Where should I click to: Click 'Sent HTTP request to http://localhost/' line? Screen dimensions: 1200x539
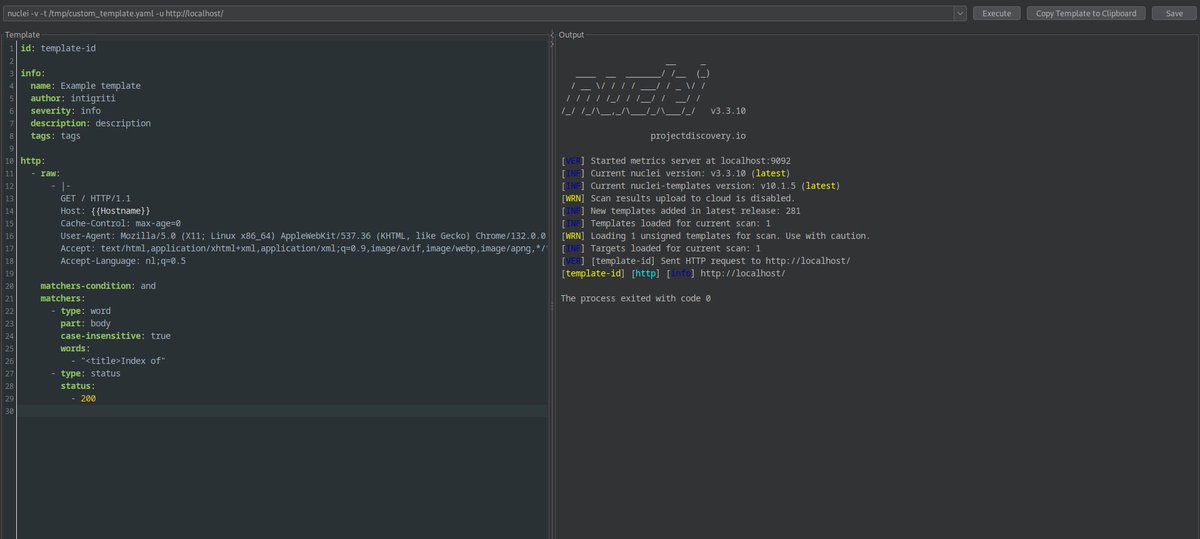[x=706, y=261]
